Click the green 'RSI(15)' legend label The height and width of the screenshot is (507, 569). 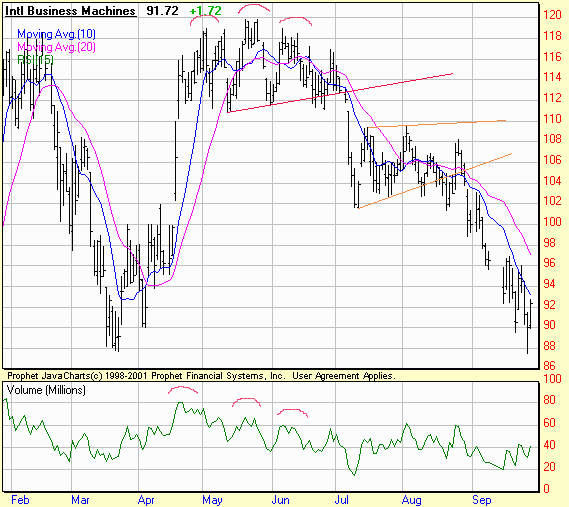tap(36, 59)
